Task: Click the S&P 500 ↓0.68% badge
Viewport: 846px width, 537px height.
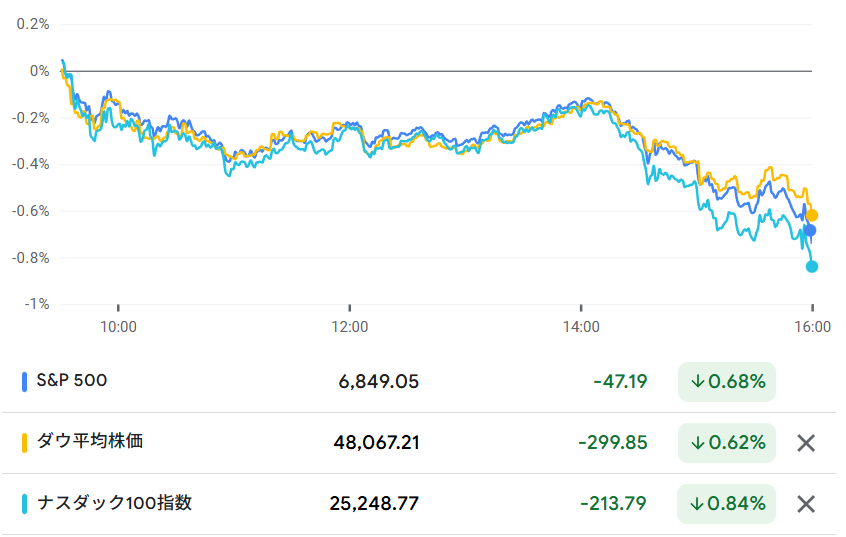Action: point(726,381)
